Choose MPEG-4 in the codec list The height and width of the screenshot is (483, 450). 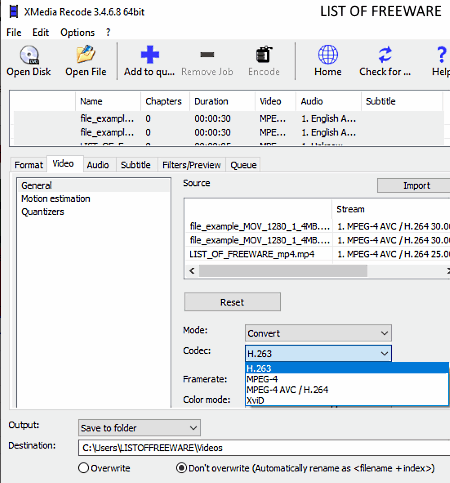pos(347,379)
